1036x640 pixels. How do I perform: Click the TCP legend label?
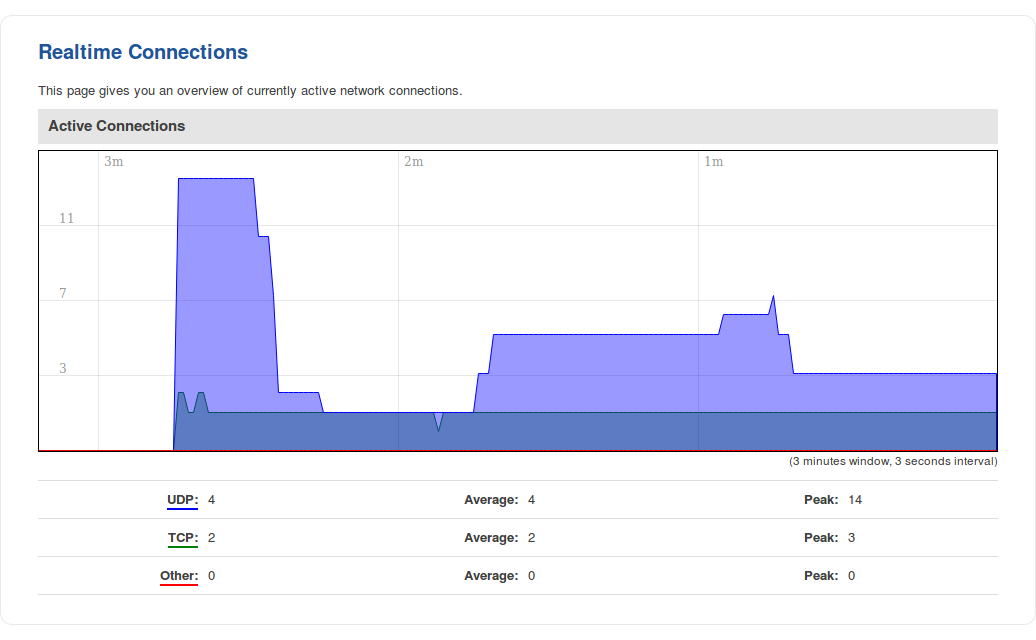point(182,537)
